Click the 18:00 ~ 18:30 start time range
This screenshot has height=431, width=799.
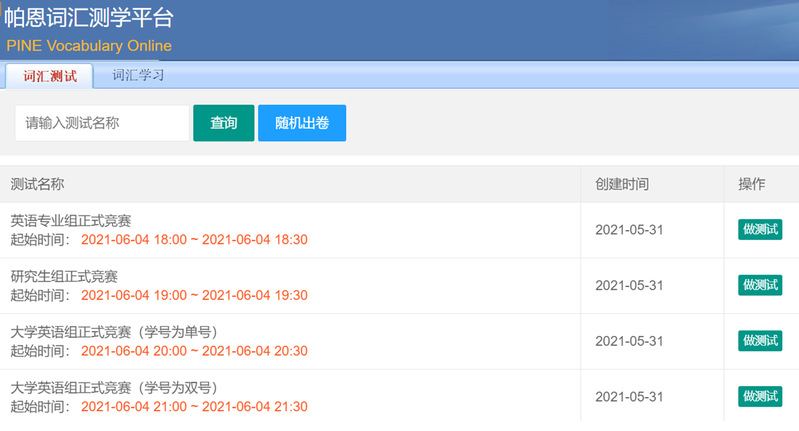tap(194, 240)
